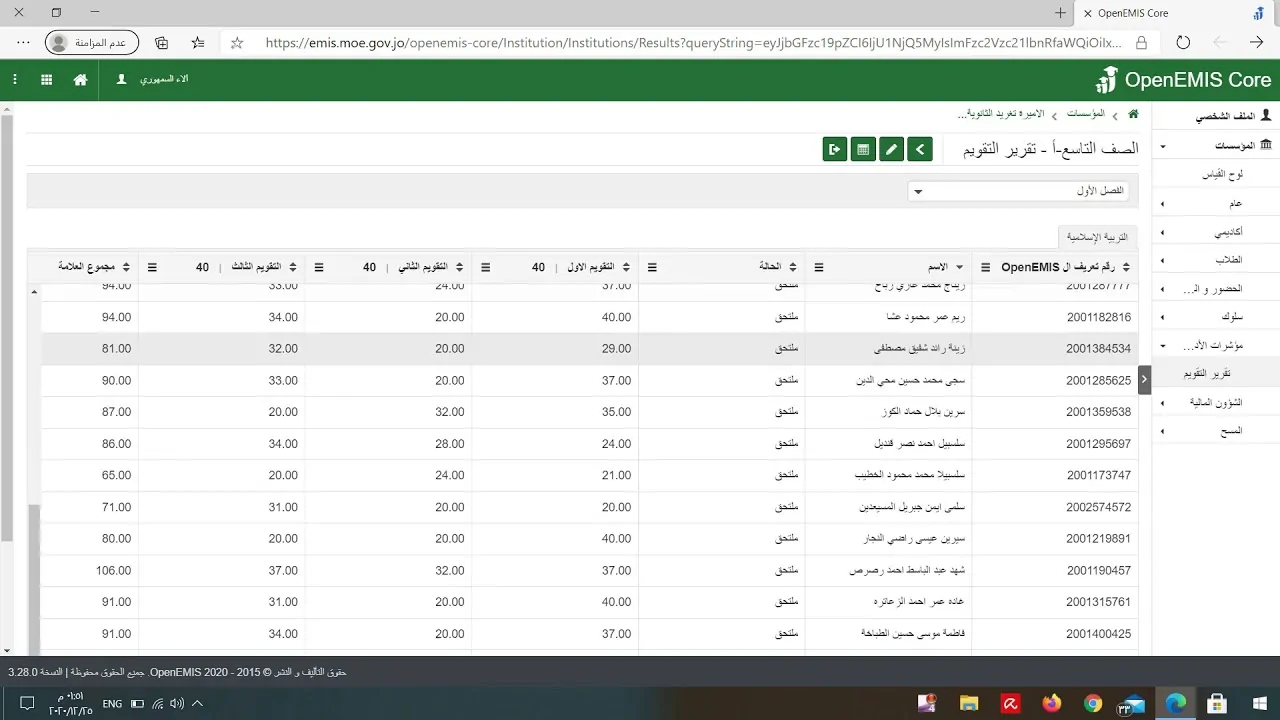
Task: Click the table scroll-up arrow
Action: pyautogui.click(x=35, y=291)
